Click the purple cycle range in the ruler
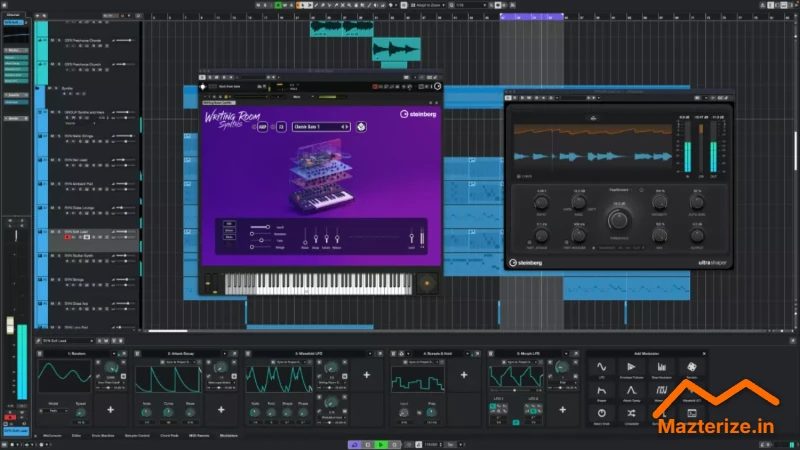 coord(532,17)
